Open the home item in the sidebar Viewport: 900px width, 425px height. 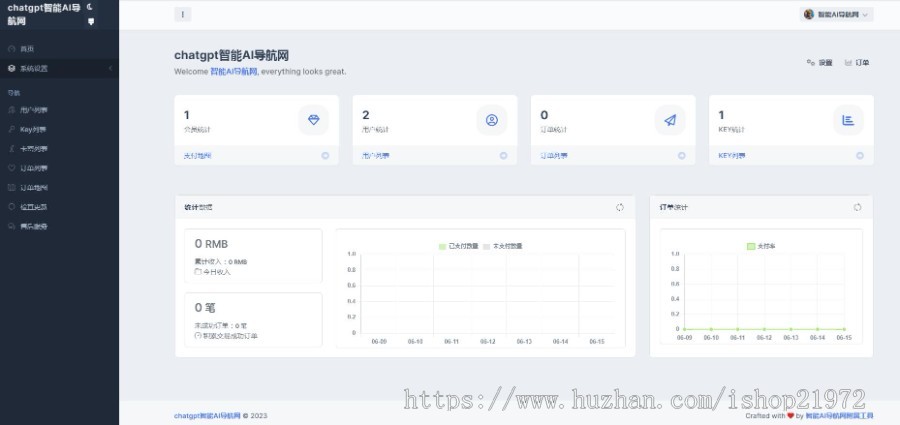click(59, 49)
